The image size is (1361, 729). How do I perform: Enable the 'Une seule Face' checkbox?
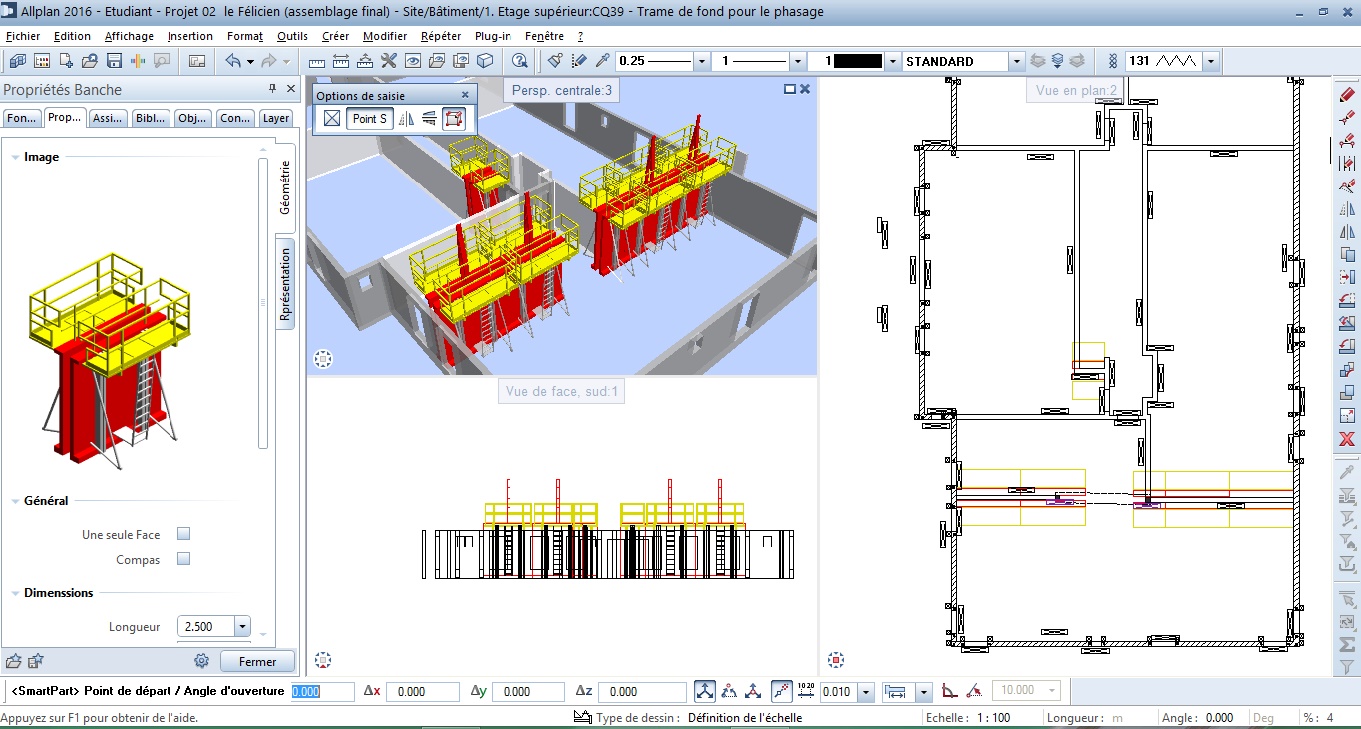click(183, 535)
